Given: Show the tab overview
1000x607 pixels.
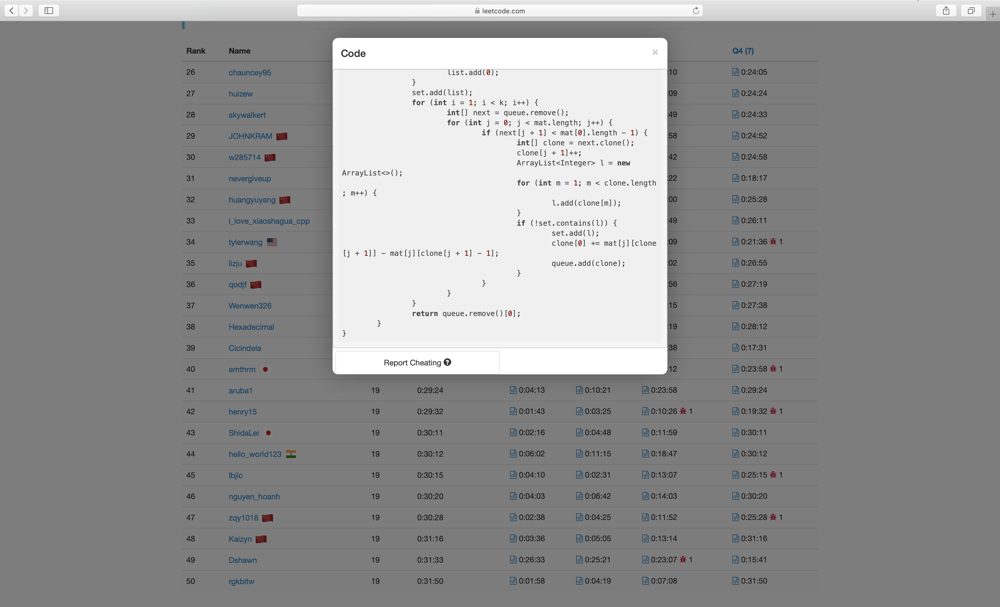Looking at the screenshot, I should point(971,11).
